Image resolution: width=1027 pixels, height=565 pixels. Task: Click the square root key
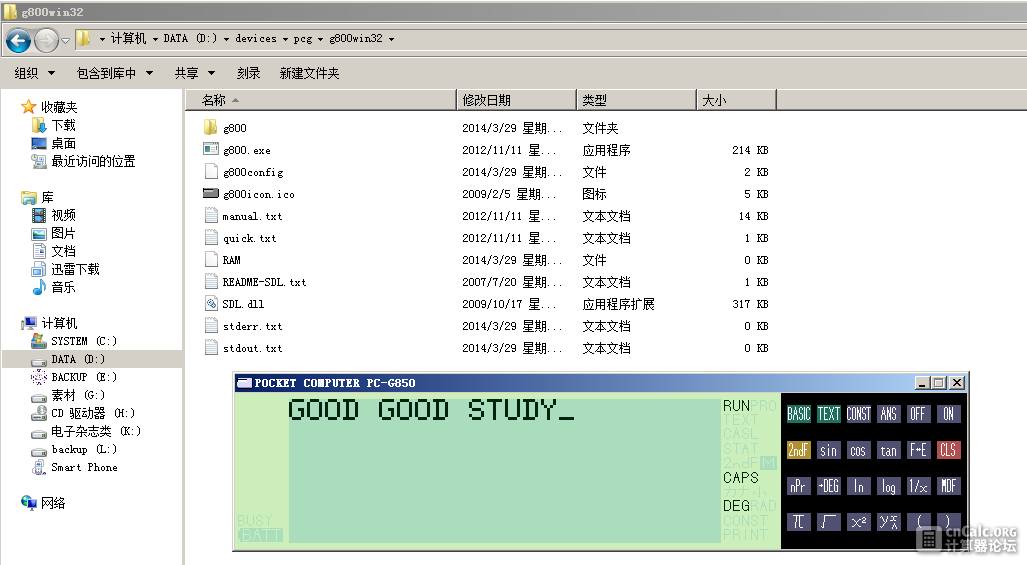click(x=828, y=521)
